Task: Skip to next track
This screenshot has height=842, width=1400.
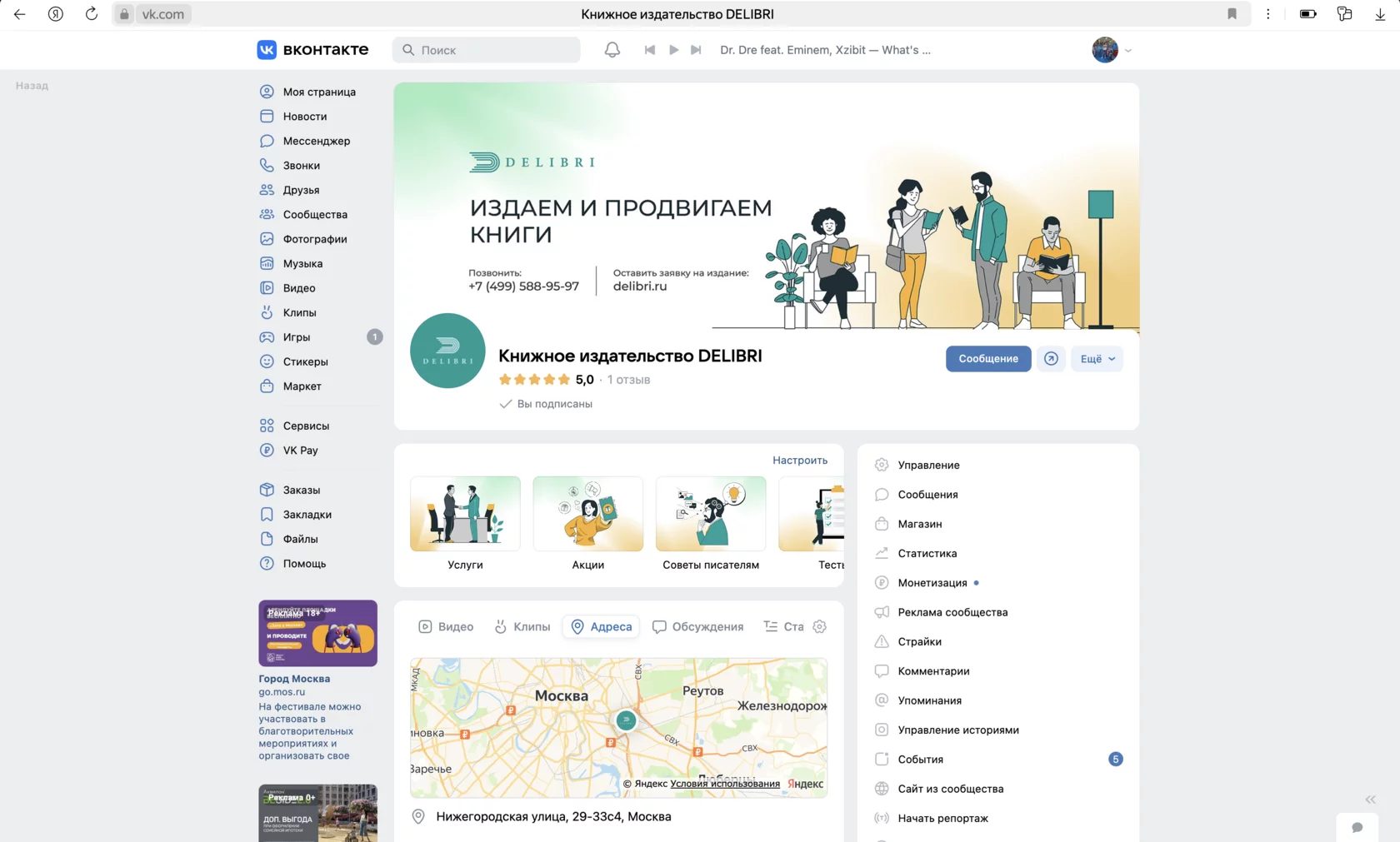Action: (x=697, y=50)
